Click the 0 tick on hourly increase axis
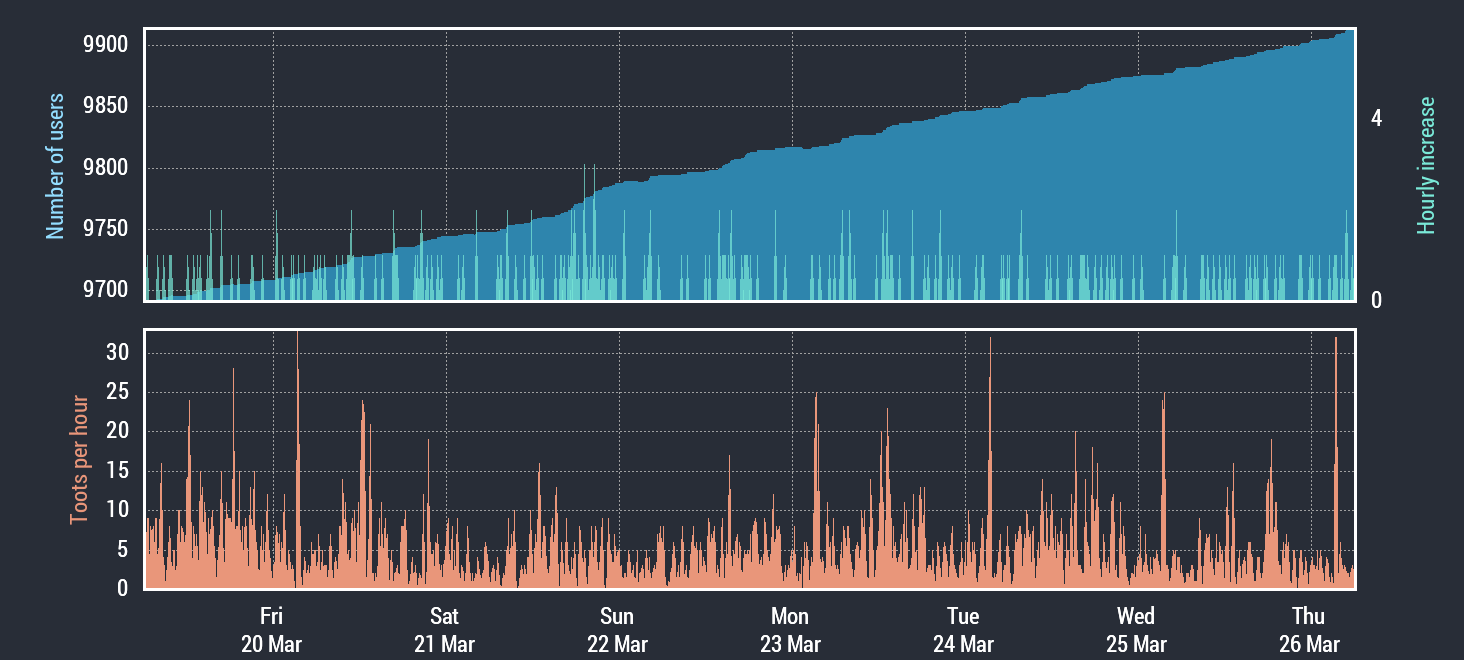Image resolution: width=1464 pixels, height=660 pixels. (1376, 300)
